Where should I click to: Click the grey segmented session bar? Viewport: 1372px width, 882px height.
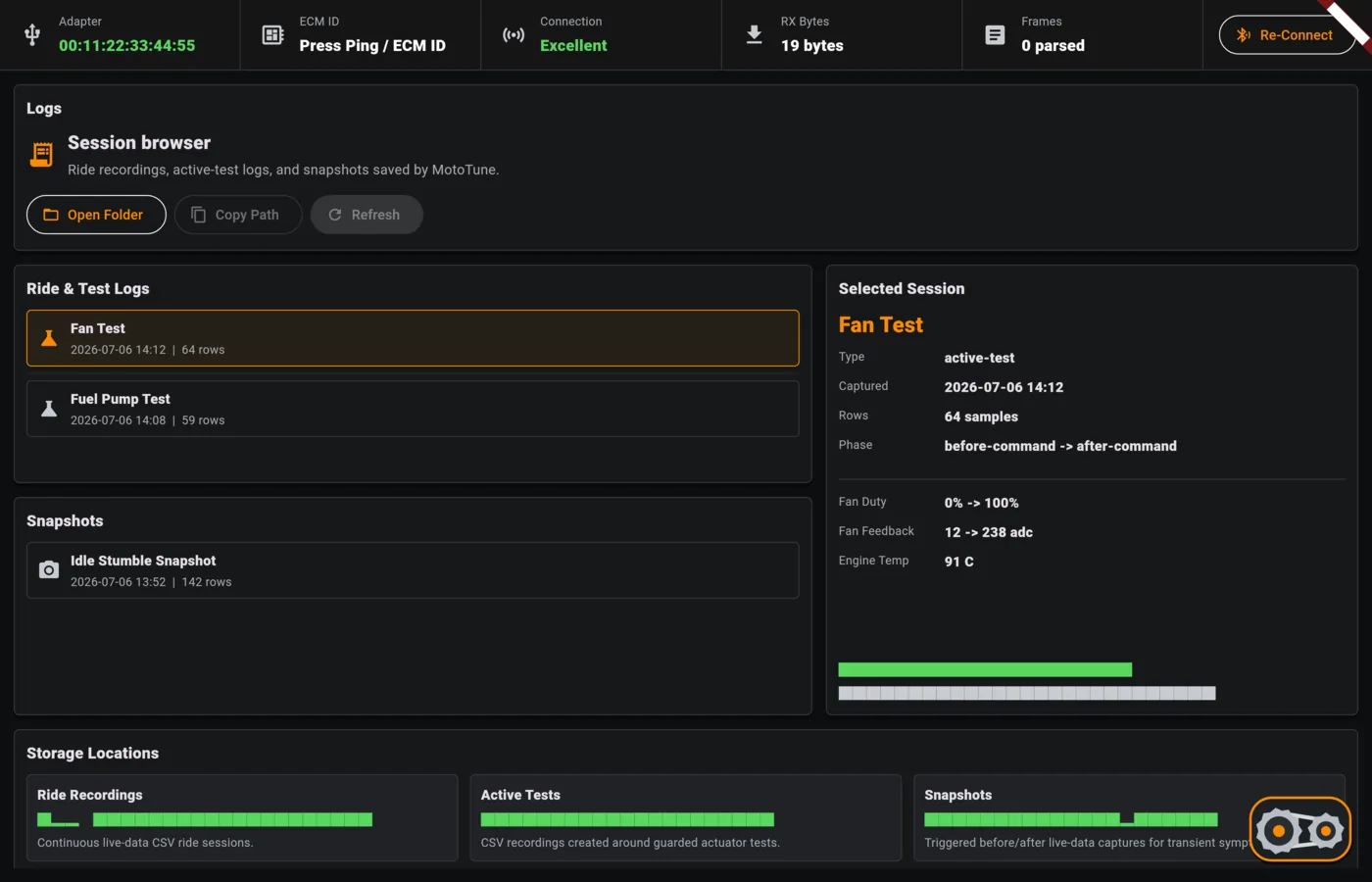click(x=1027, y=693)
